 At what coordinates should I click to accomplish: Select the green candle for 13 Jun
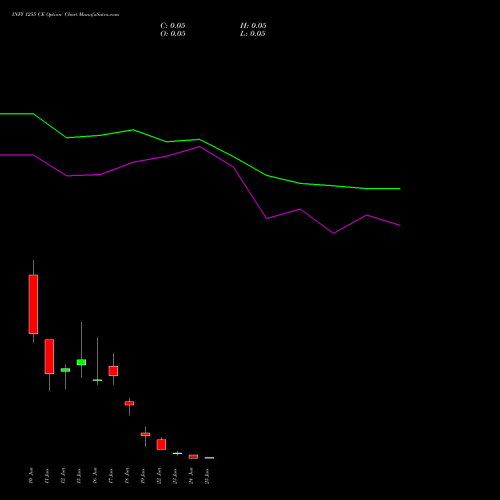pyautogui.click(x=81, y=362)
